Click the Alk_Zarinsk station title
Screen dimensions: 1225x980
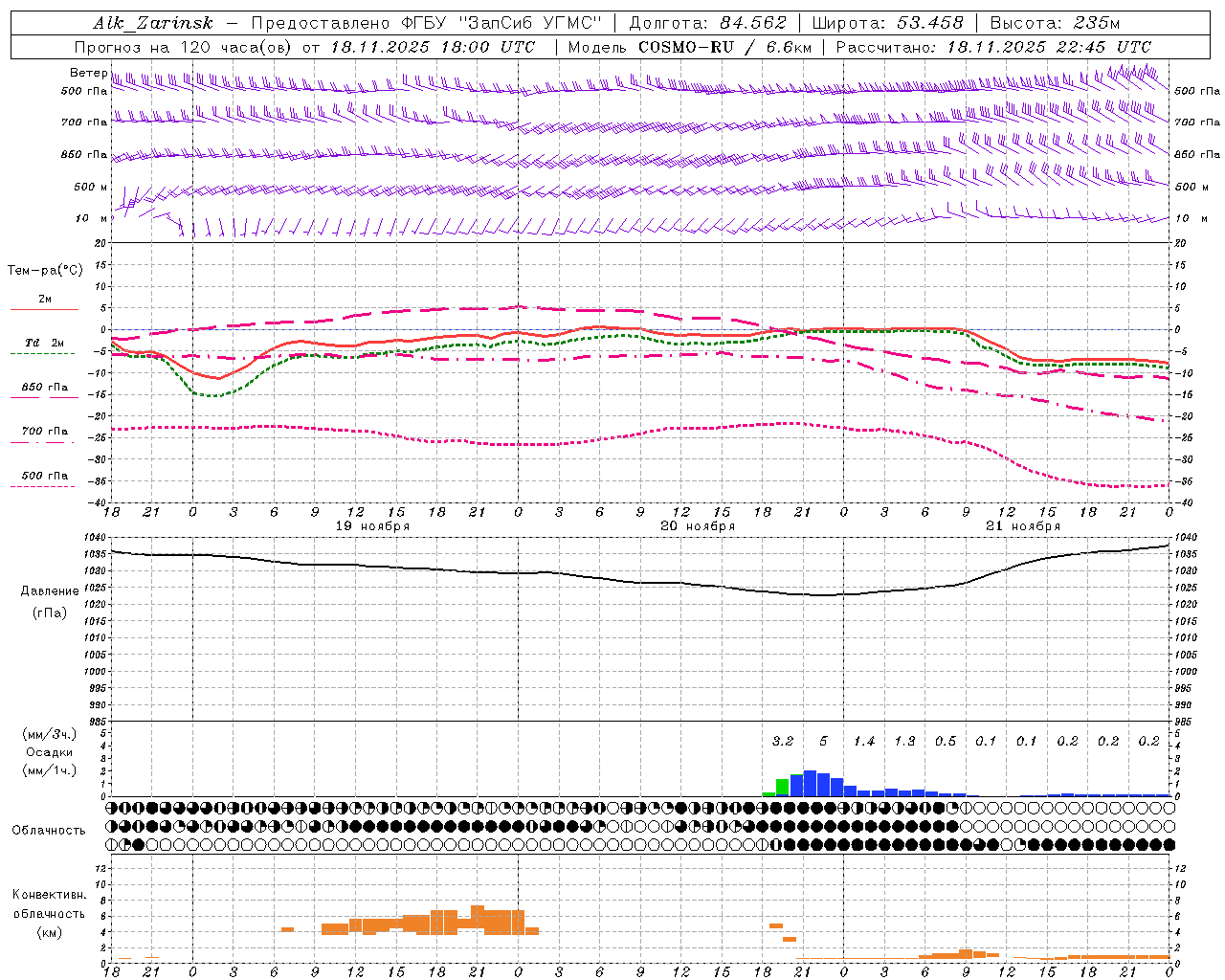(x=152, y=23)
